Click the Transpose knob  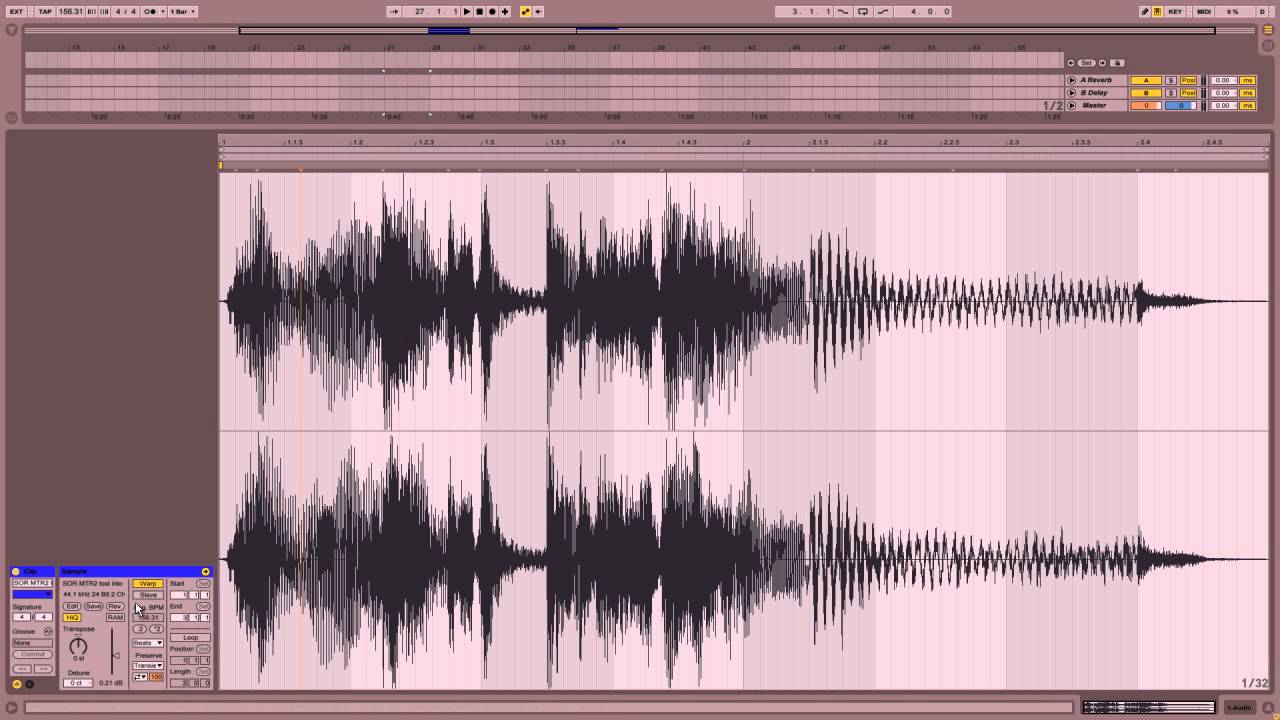[x=78, y=646]
